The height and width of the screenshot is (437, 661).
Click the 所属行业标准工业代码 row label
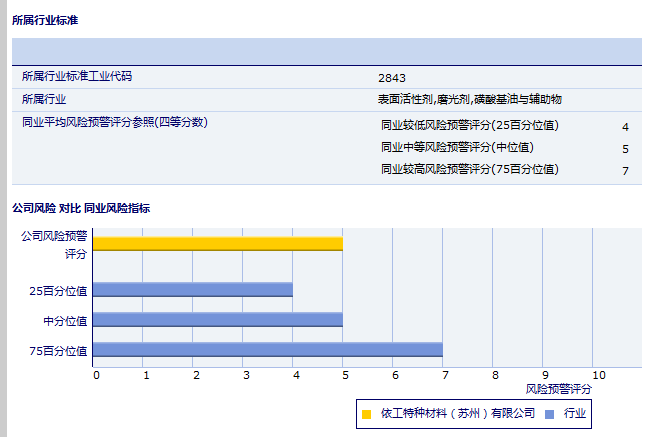(x=77, y=76)
